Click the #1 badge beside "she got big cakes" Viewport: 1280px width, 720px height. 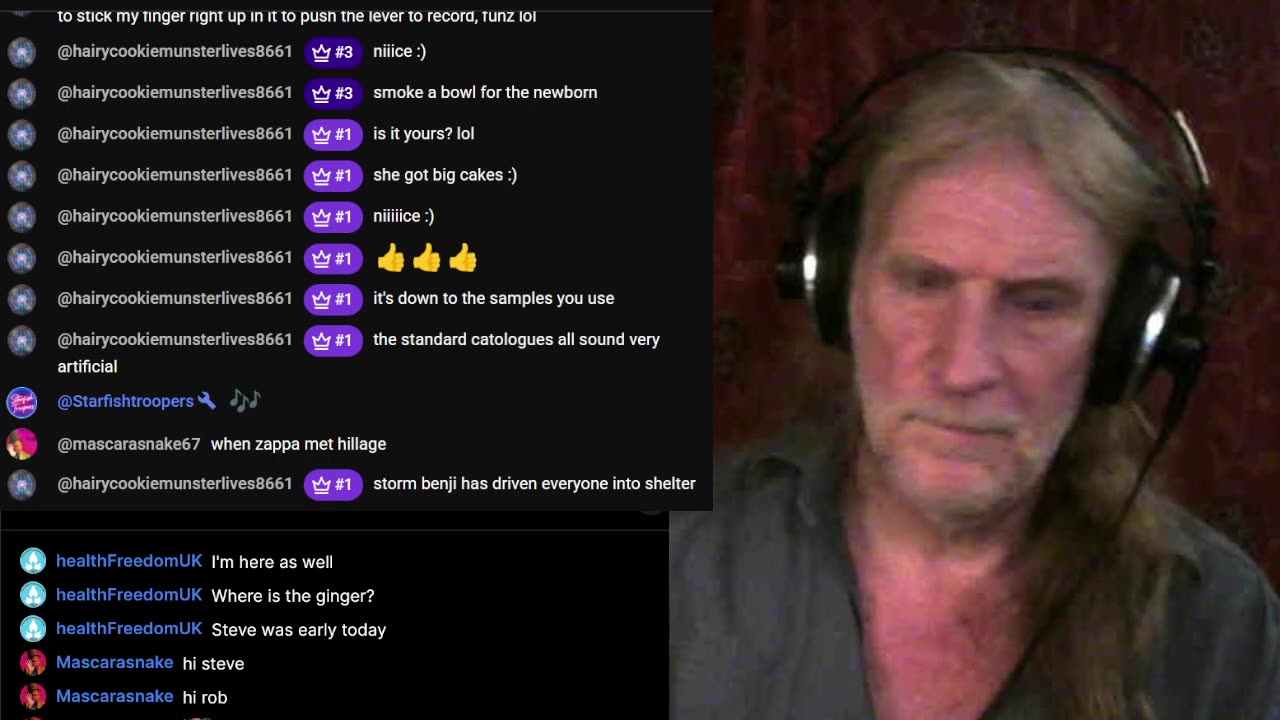pos(333,176)
